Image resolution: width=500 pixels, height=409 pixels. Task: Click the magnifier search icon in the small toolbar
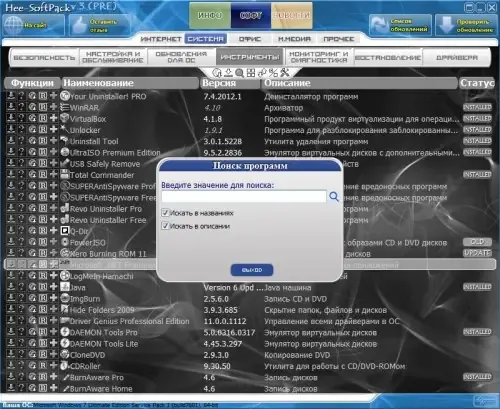pyautogui.click(x=239, y=73)
